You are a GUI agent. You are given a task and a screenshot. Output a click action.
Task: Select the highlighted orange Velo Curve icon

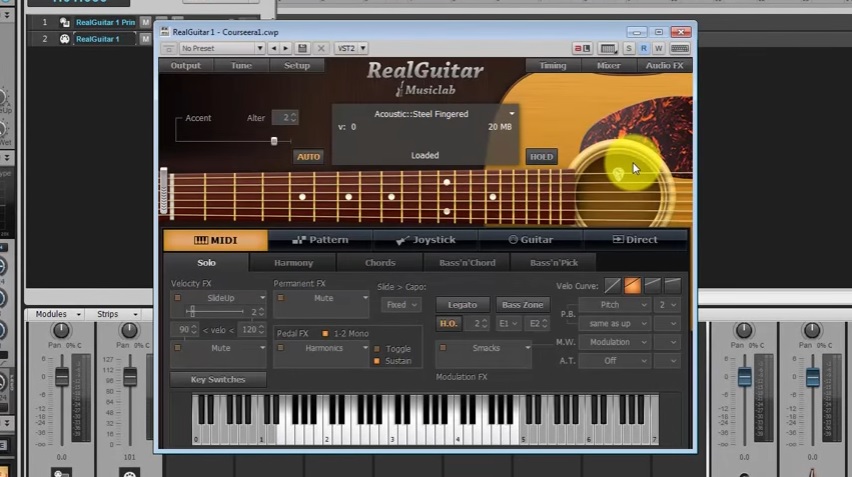pyautogui.click(x=632, y=286)
